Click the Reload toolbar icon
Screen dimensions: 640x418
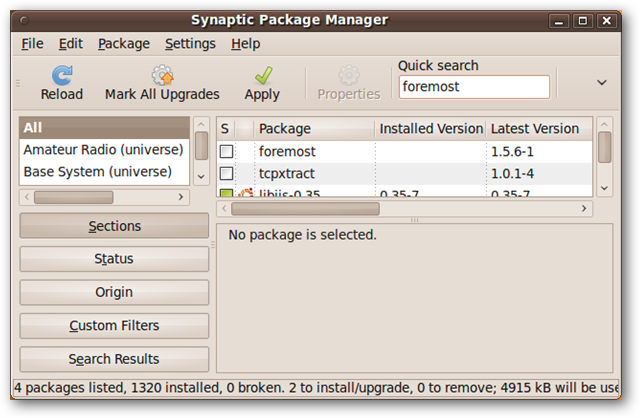pos(62,75)
